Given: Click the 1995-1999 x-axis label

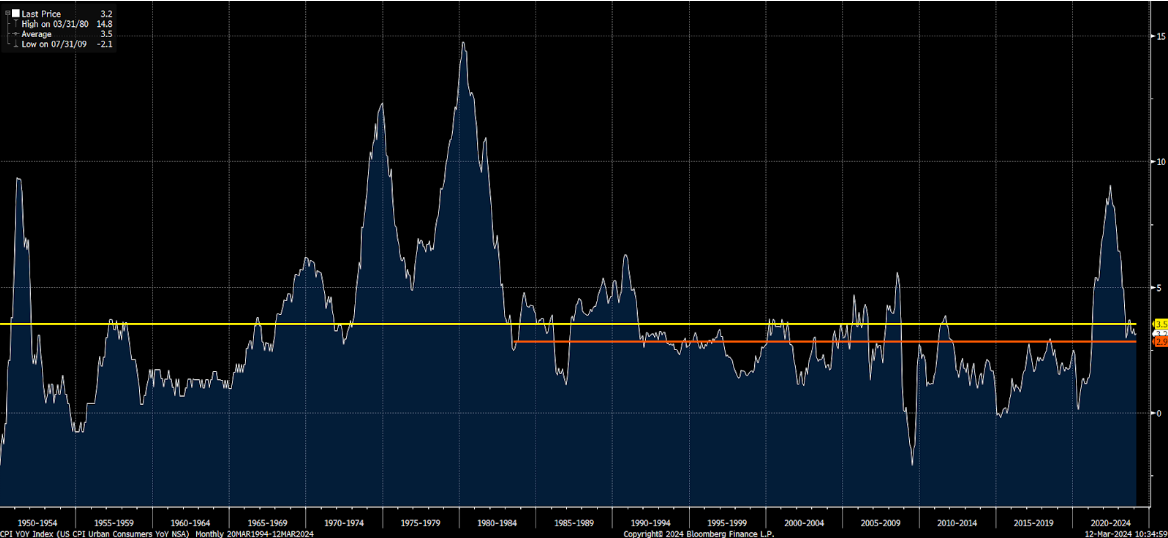Looking at the screenshot, I should (x=727, y=523).
